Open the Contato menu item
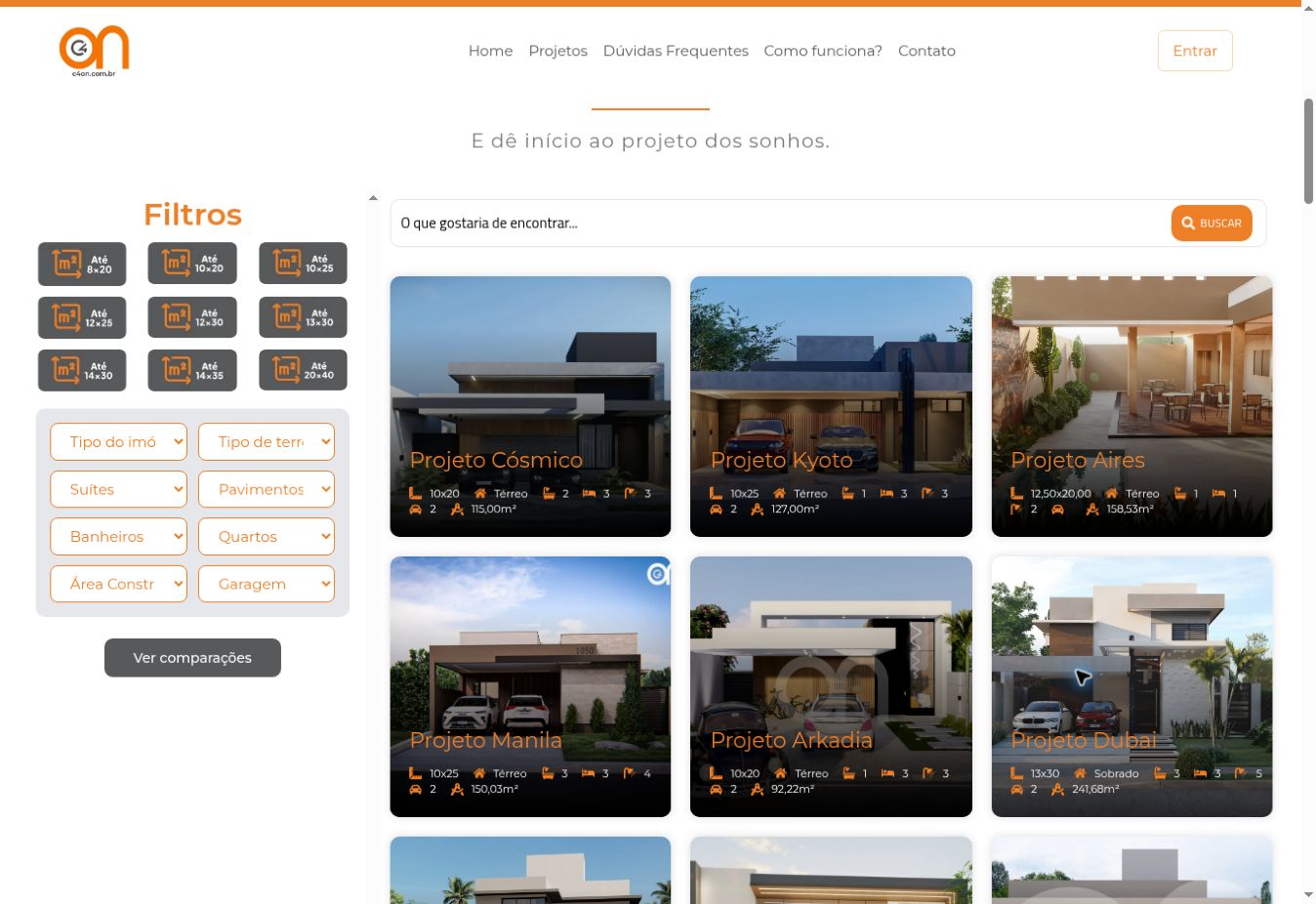 click(x=926, y=51)
